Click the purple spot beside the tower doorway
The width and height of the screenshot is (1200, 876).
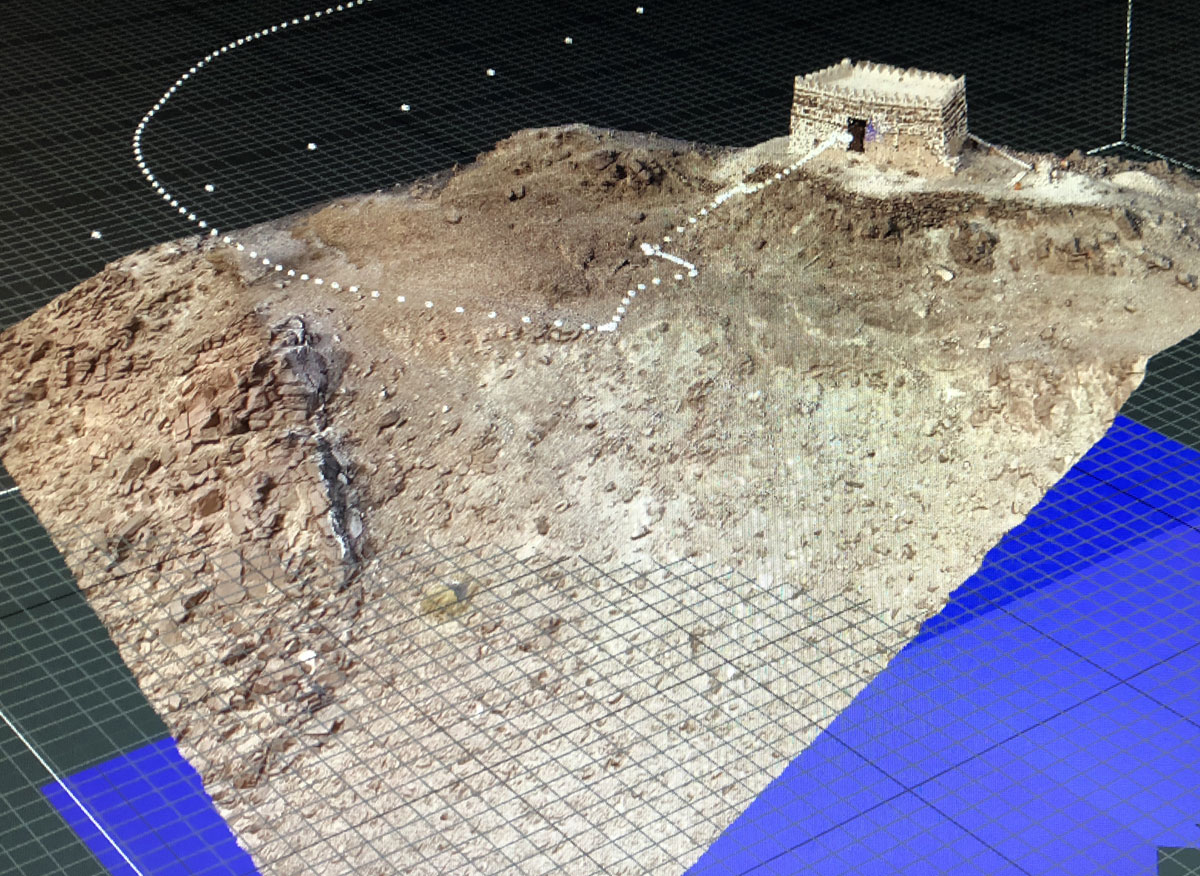tap(871, 131)
